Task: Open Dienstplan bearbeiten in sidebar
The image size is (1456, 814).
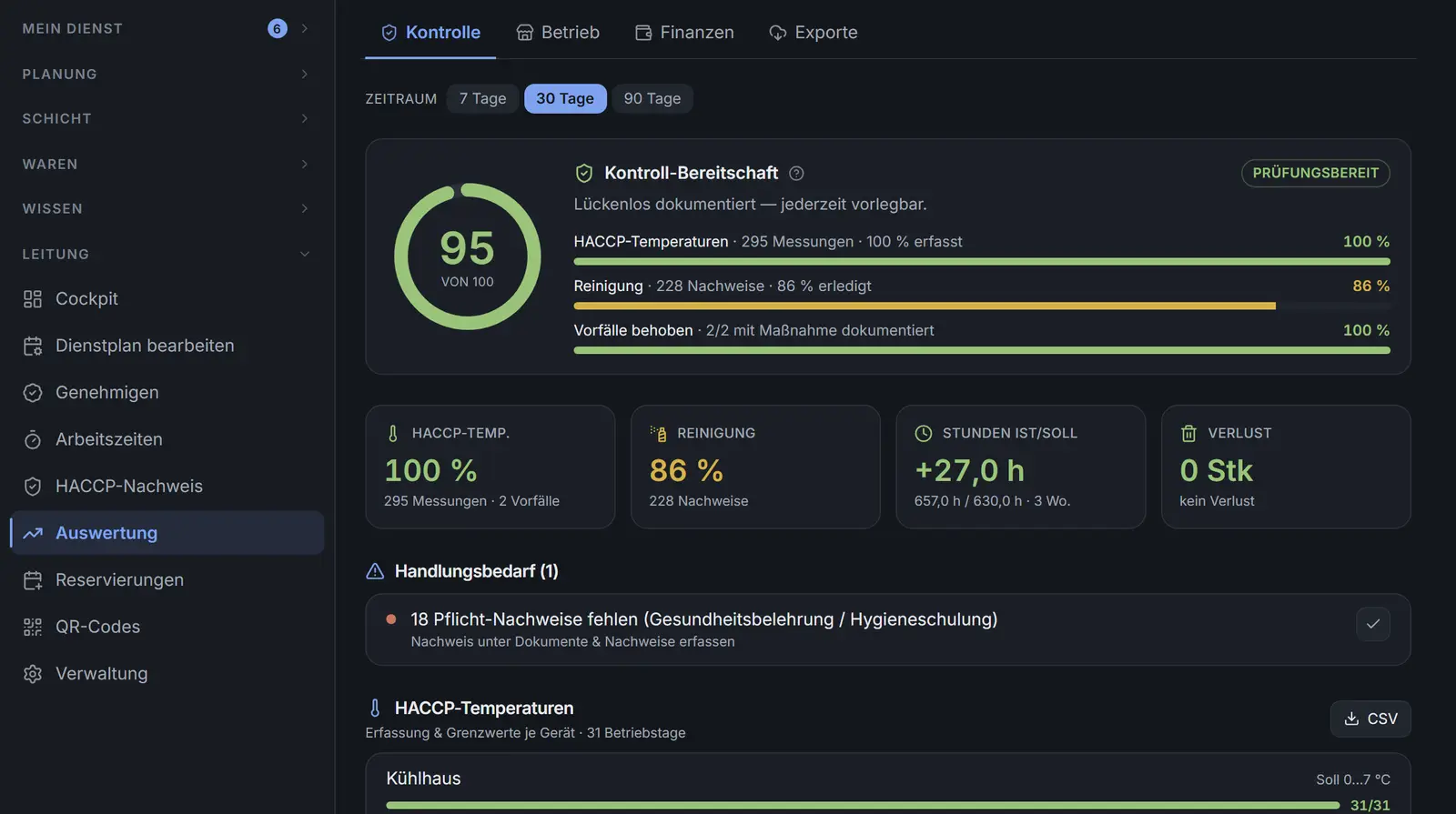Action: pos(167,346)
